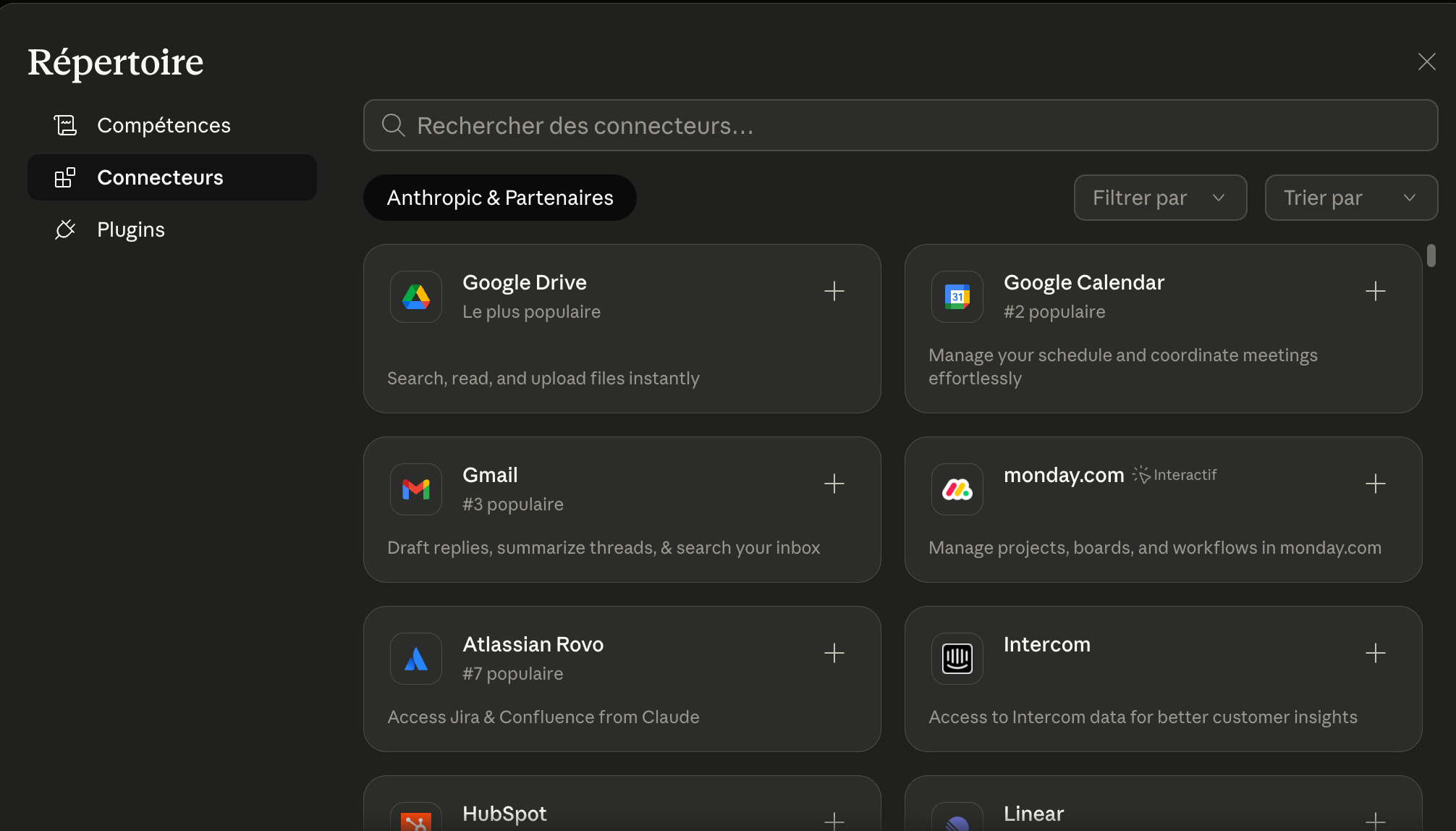
Task: Add the Google Drive connector with plus
Action: tap(834, 291)
